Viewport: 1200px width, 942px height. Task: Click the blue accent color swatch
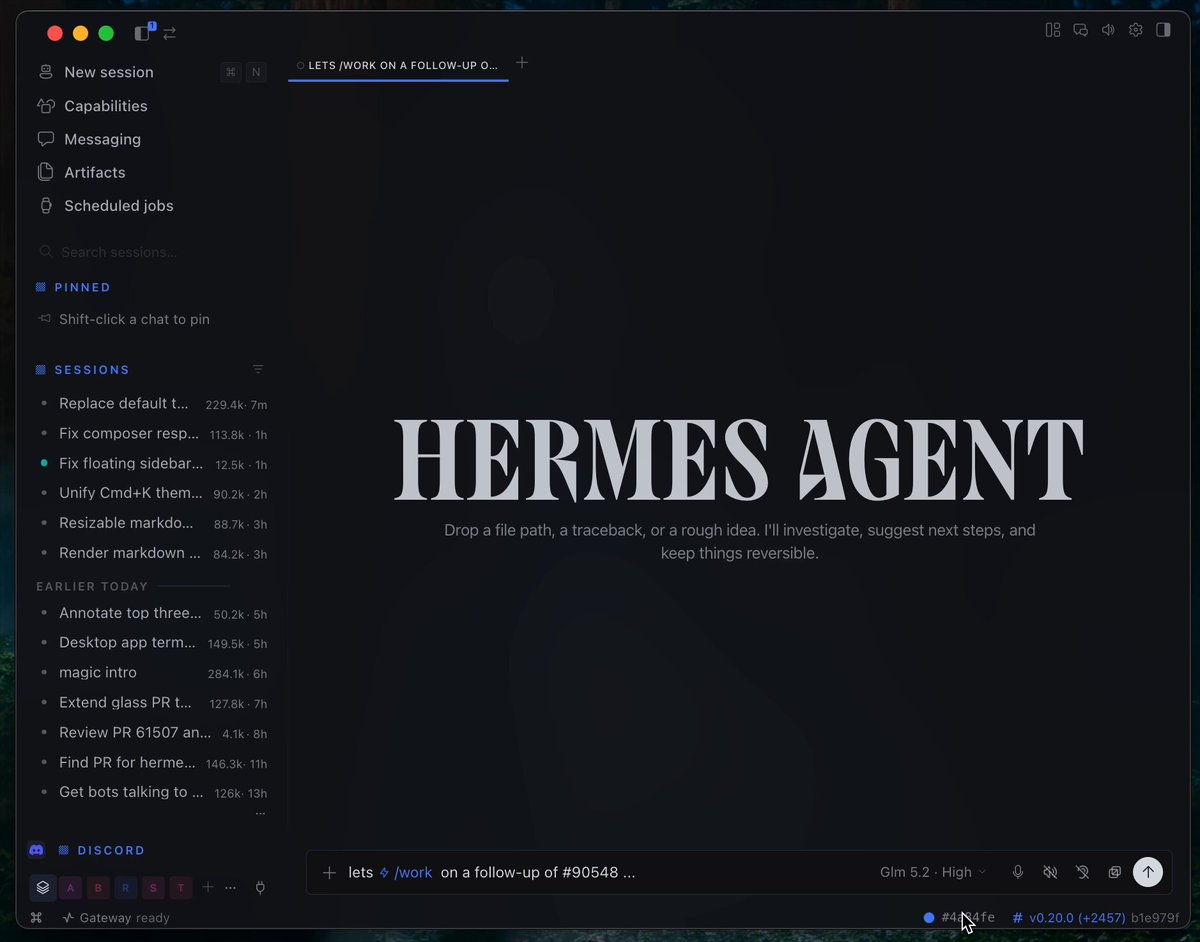click(929, 918)
